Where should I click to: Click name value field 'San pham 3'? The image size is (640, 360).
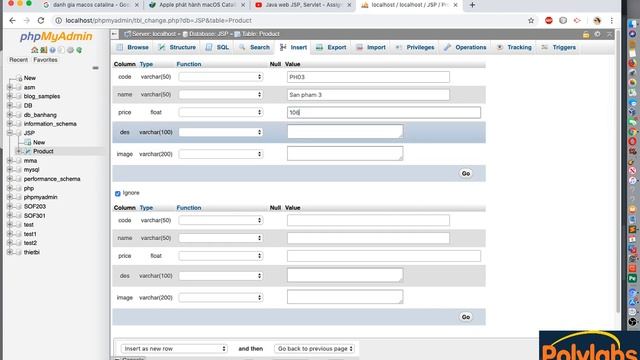pos(368,95)
